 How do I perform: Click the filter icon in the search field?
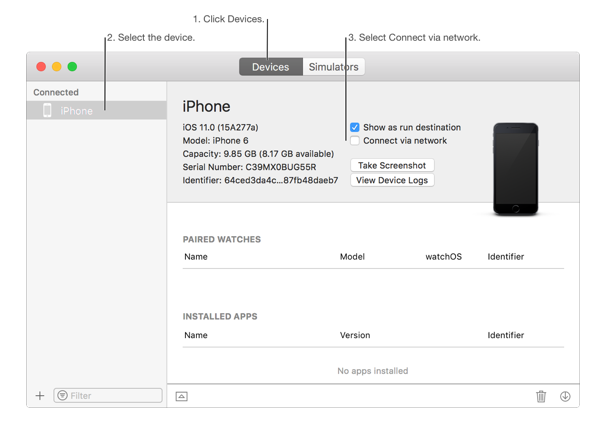pos(62,396)
